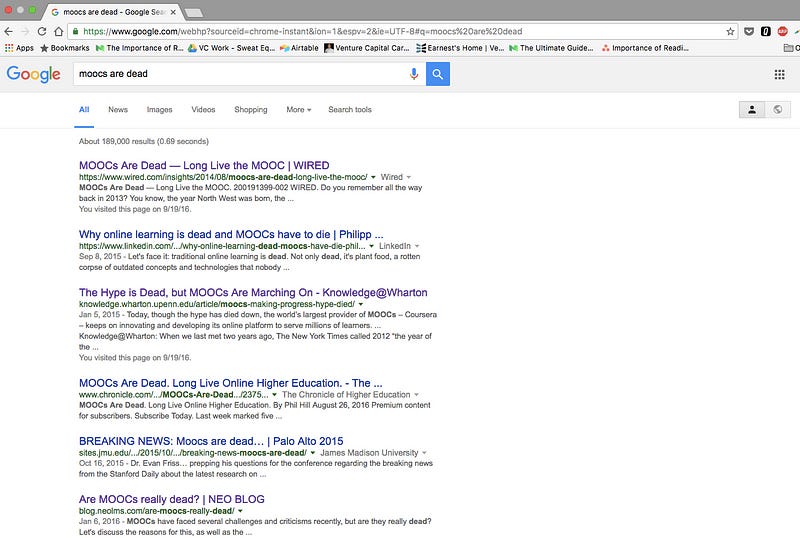This screenshot has width=800, height=538.
Task: Click the browser address bar URL
Action: tap(303, 32)
